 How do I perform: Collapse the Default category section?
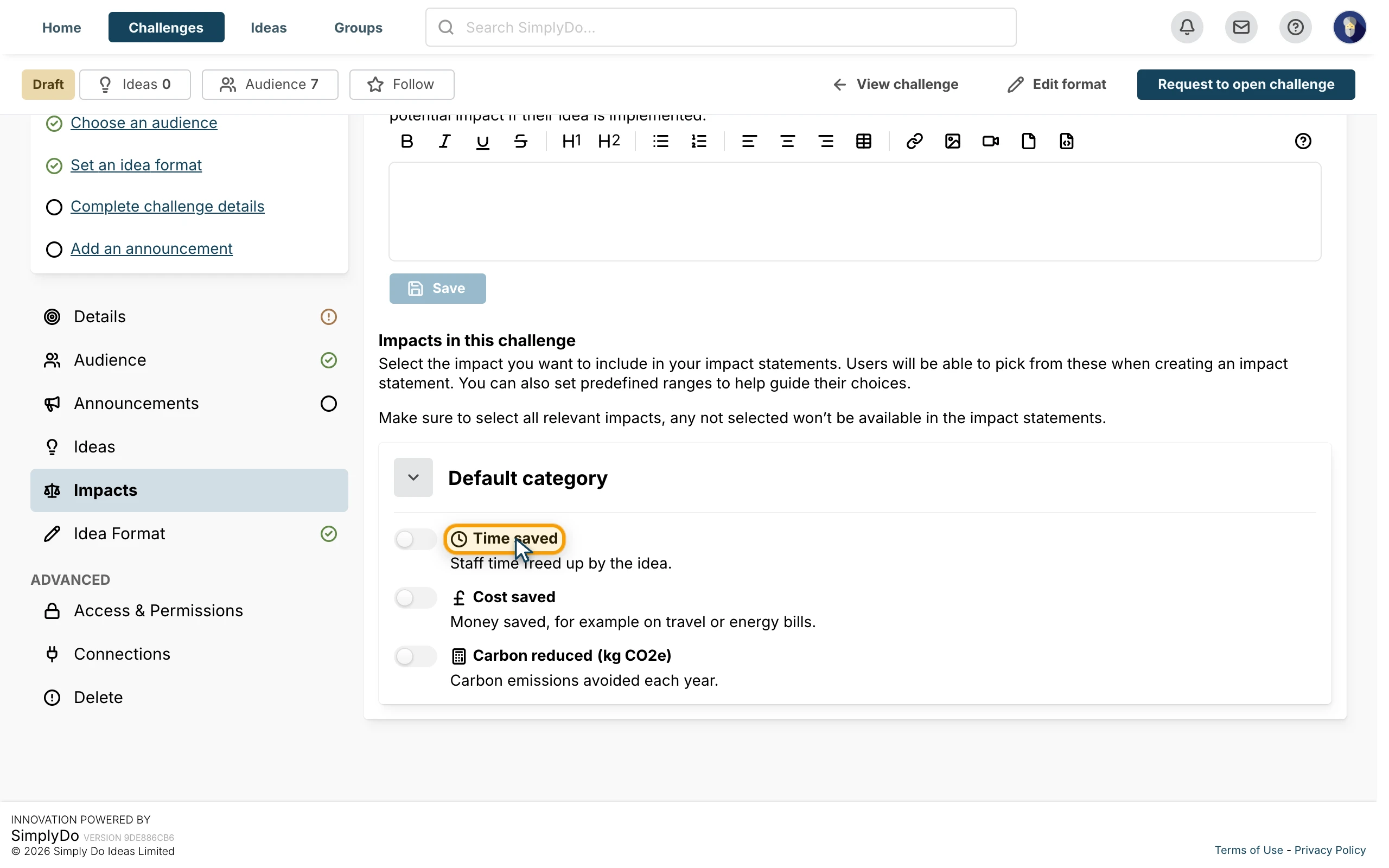pos(413,477)
